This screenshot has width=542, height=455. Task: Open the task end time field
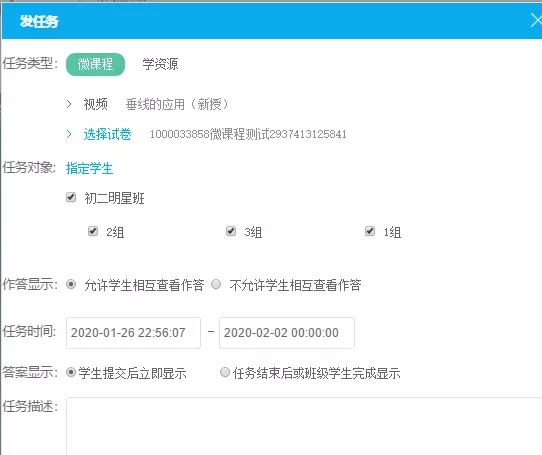pyautogui.click(x=287, y=333)
